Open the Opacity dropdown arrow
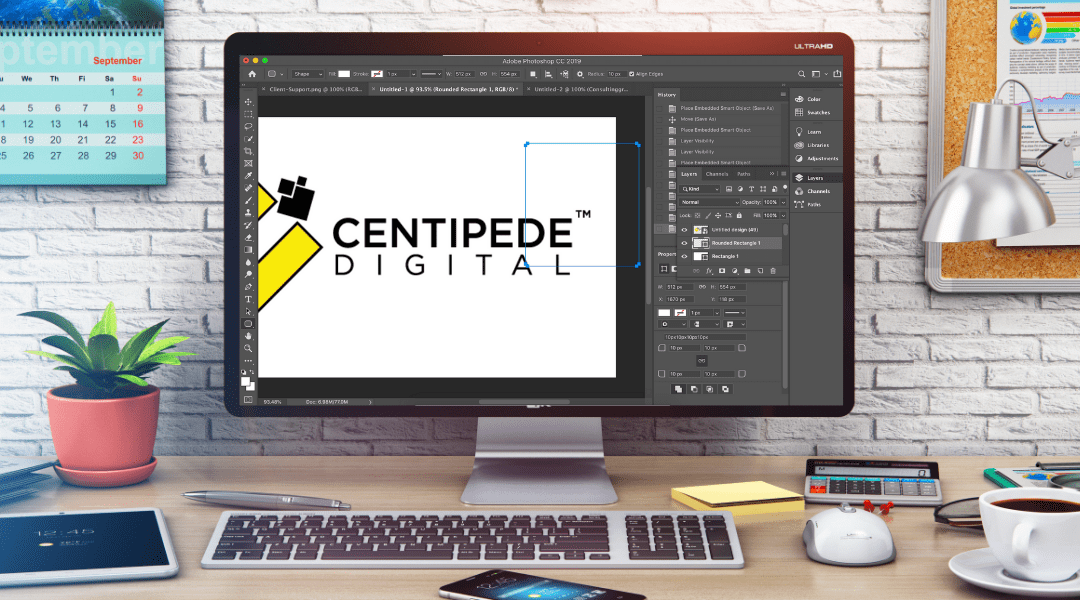Screen dimensions: 1080x600 click(x=783, y=203)
